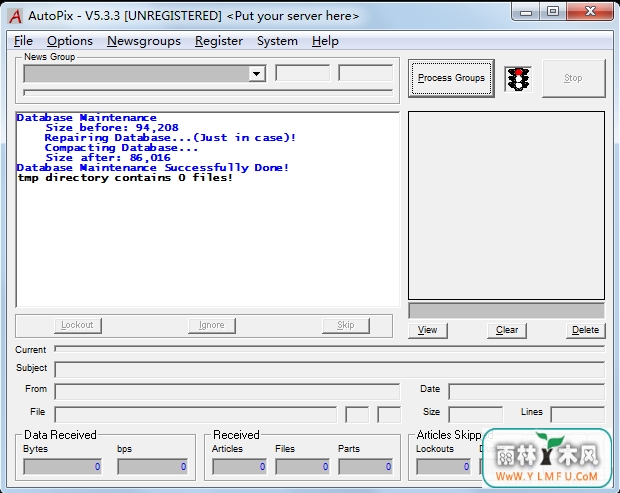620x493 pixels.
Task: Click the File name field
Action: pyautogui.click(x=196, y=414)
